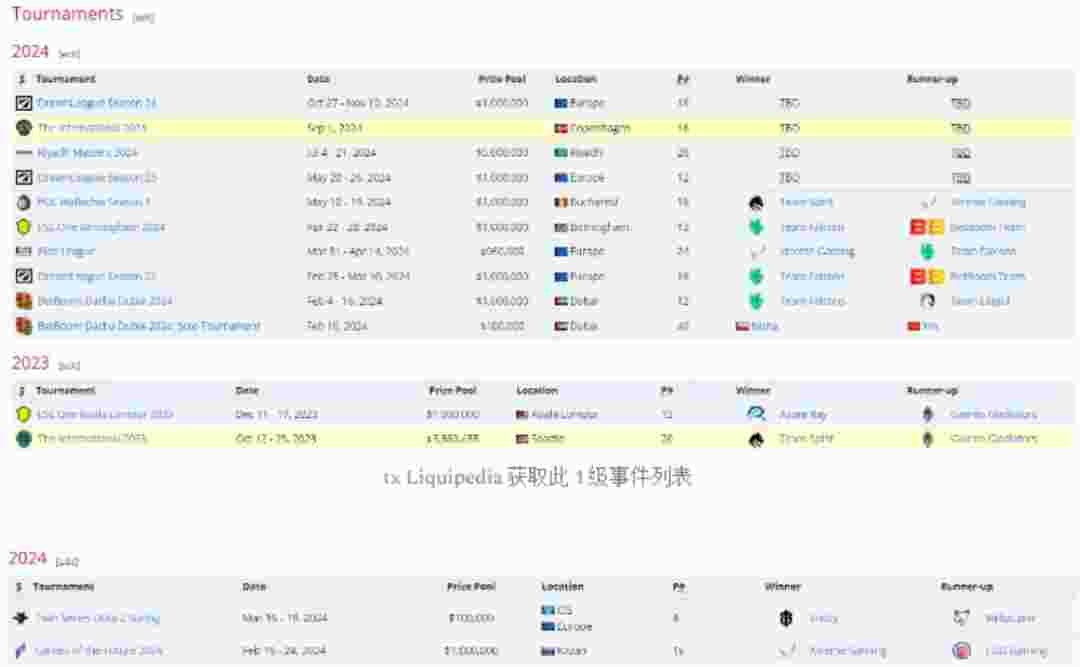Viewport: 1080px width, 667px height.
Task: Click The International 2023 tournament icon
Action: click(x=23, y=439)
